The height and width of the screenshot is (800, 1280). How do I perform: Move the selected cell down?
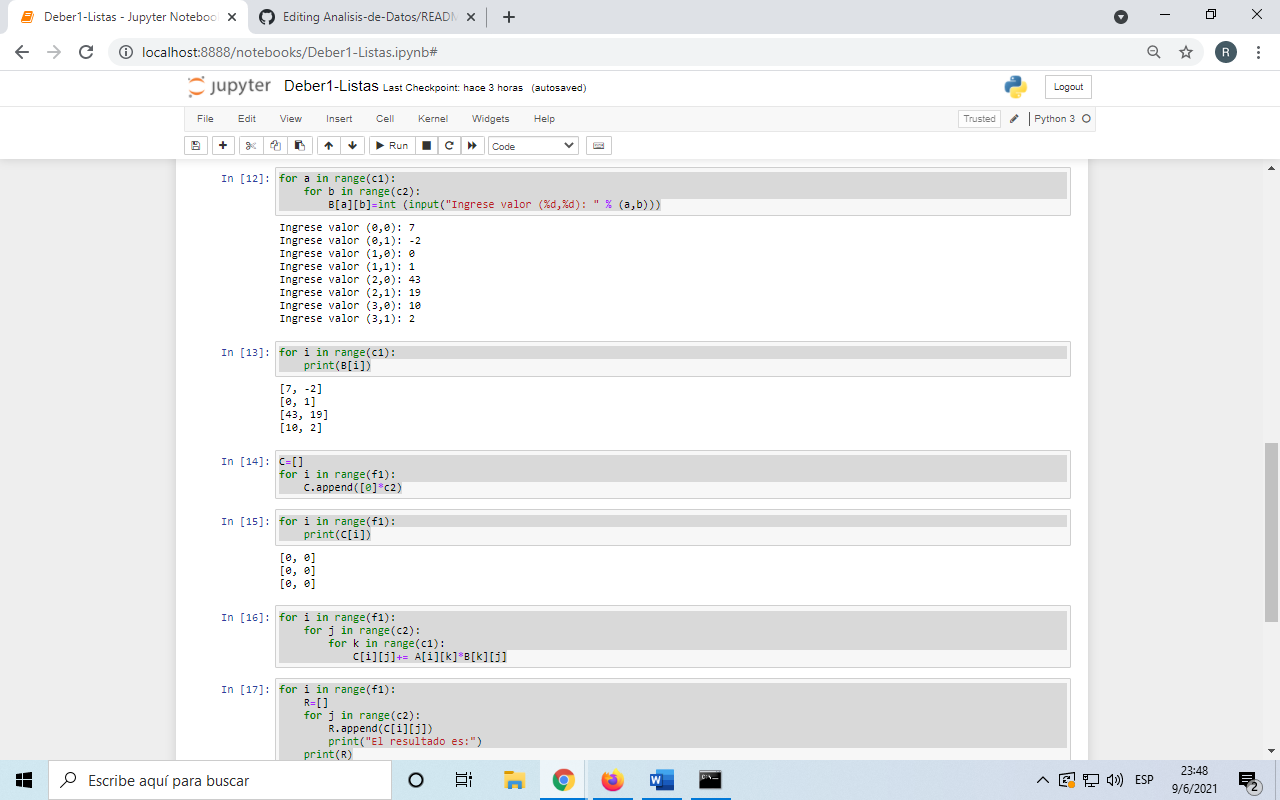tap(352, 145)
